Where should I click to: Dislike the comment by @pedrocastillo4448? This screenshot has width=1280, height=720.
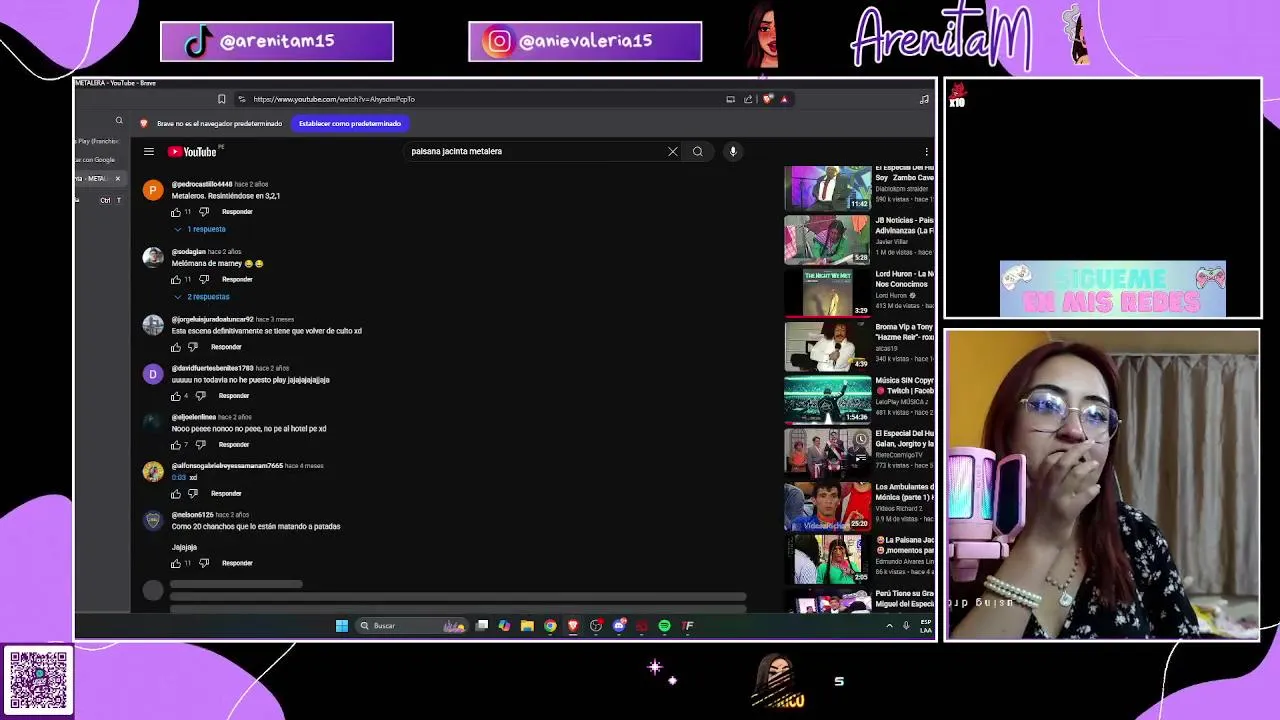pyautogui.click(x=204, y=212)
